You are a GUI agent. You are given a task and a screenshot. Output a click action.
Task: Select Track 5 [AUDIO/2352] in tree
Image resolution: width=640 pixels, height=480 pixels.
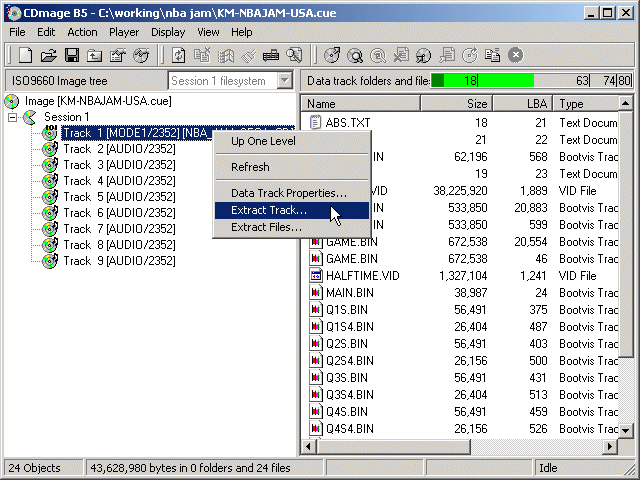pyautogui.click(x=119, y=197)
